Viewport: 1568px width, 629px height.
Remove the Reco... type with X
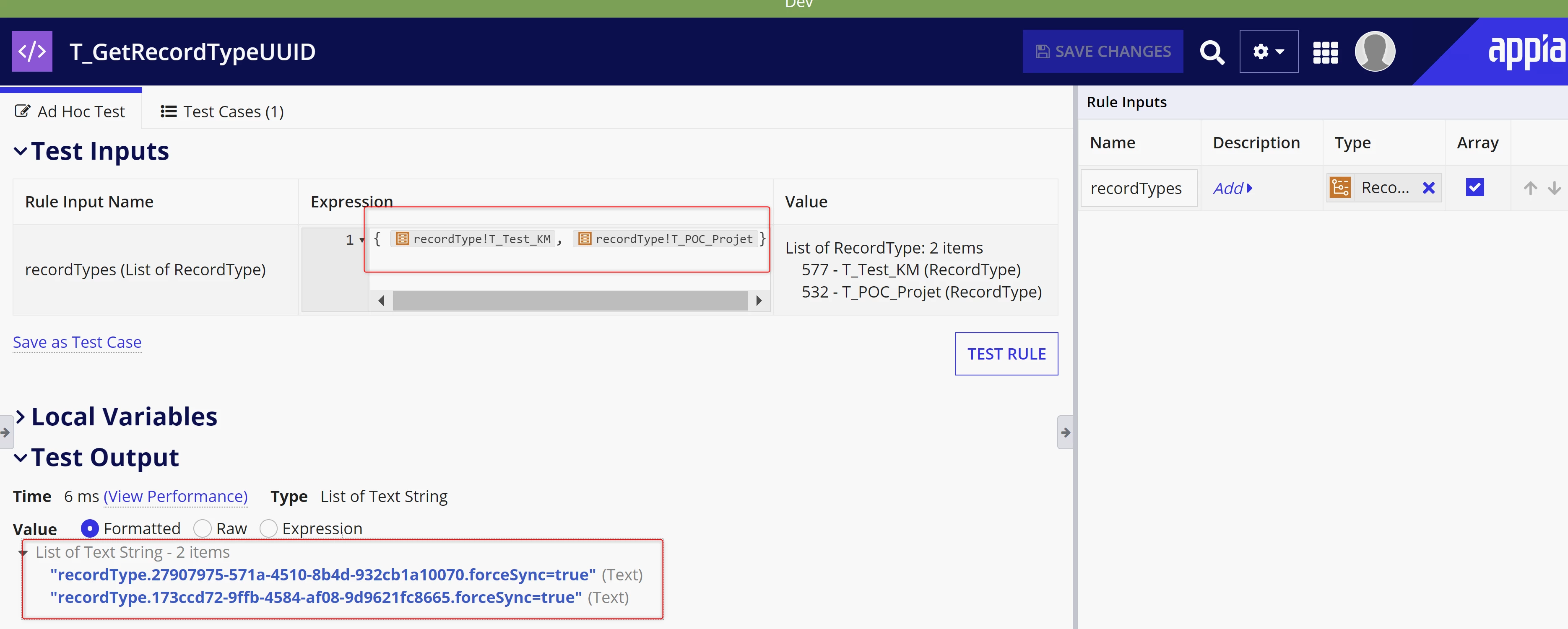click(x=1429, y=189)
